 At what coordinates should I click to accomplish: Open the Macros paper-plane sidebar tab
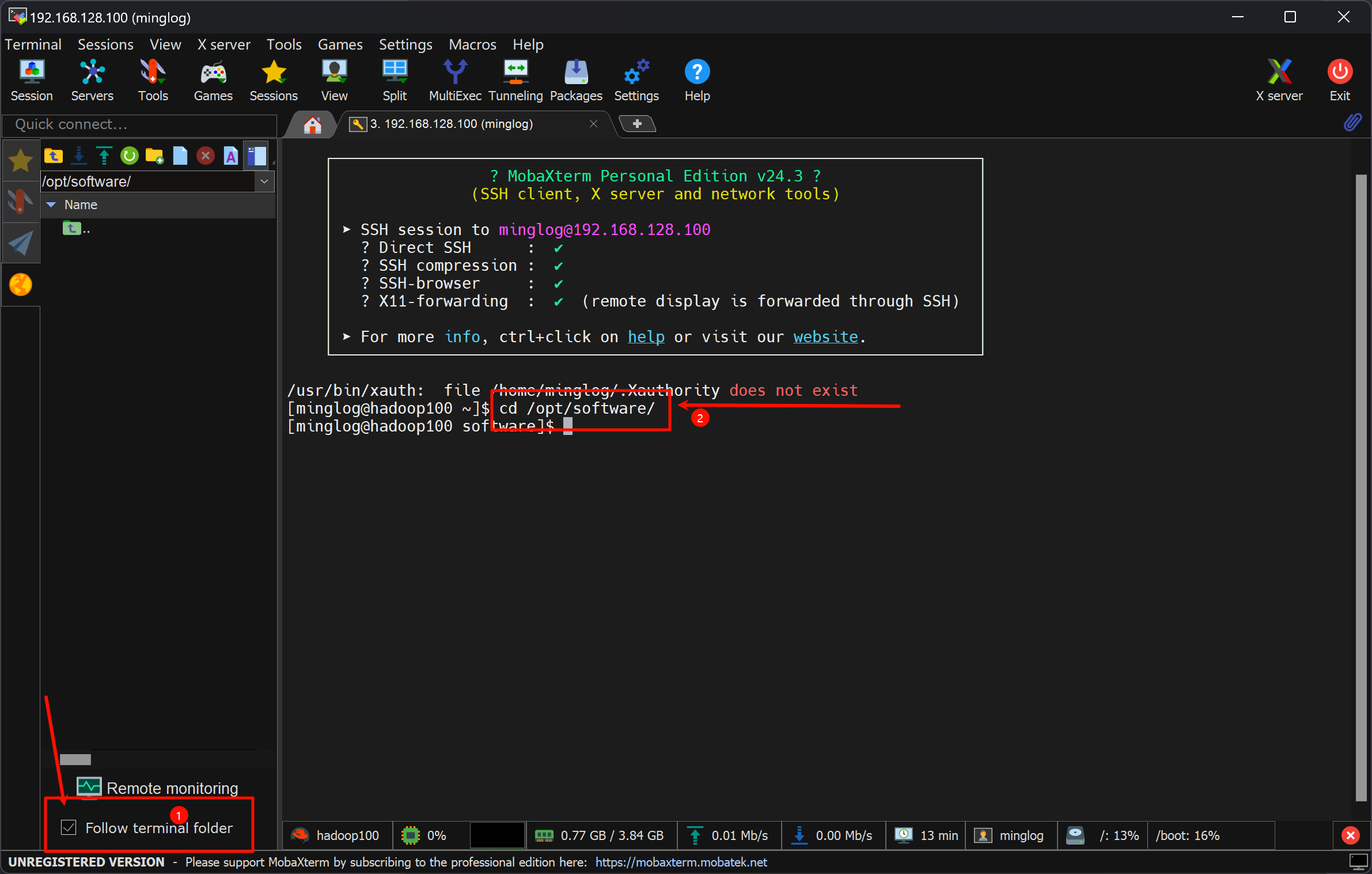pyautogui.click(x=20, y=243)
